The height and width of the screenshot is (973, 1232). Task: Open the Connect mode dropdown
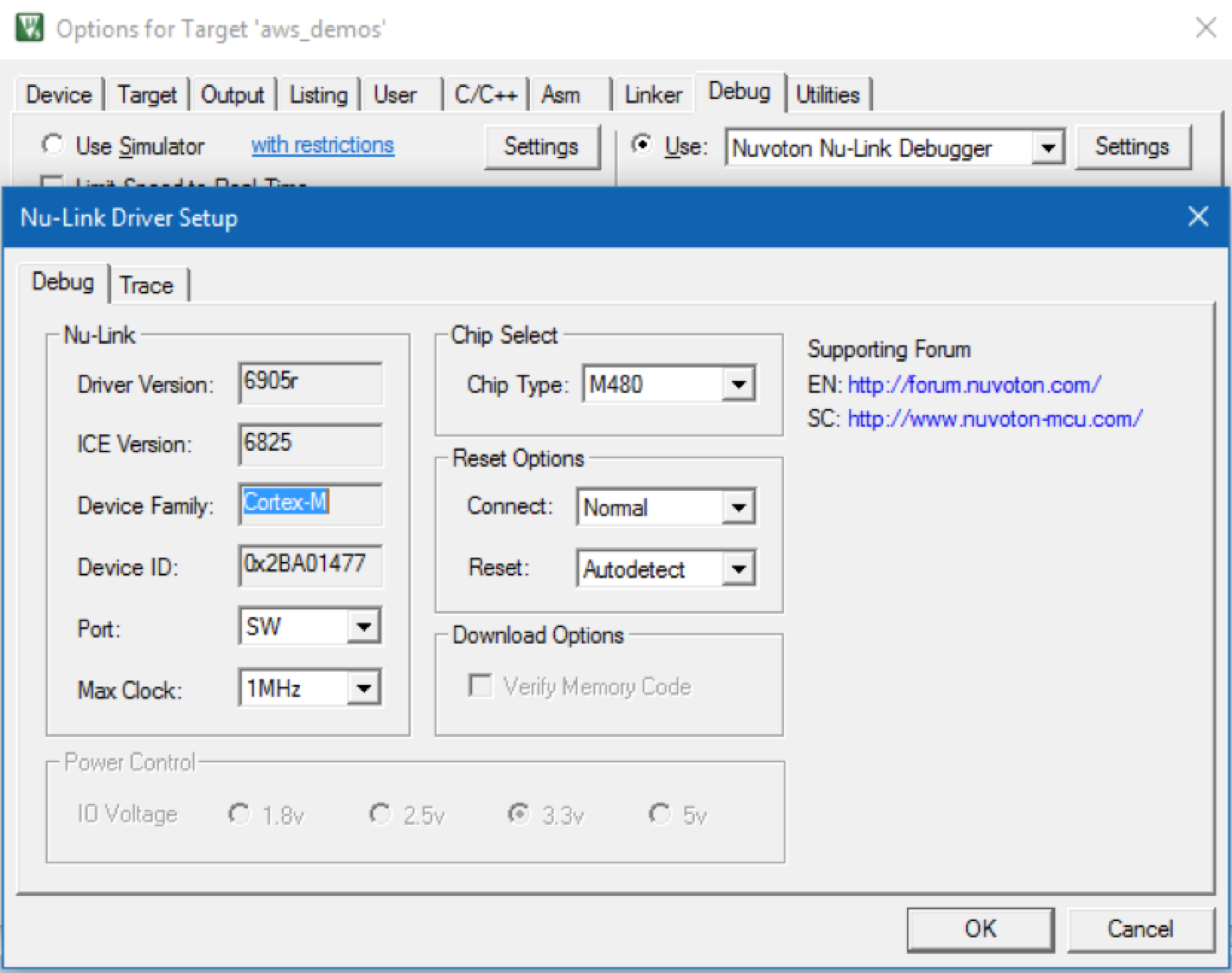point(739,506)
